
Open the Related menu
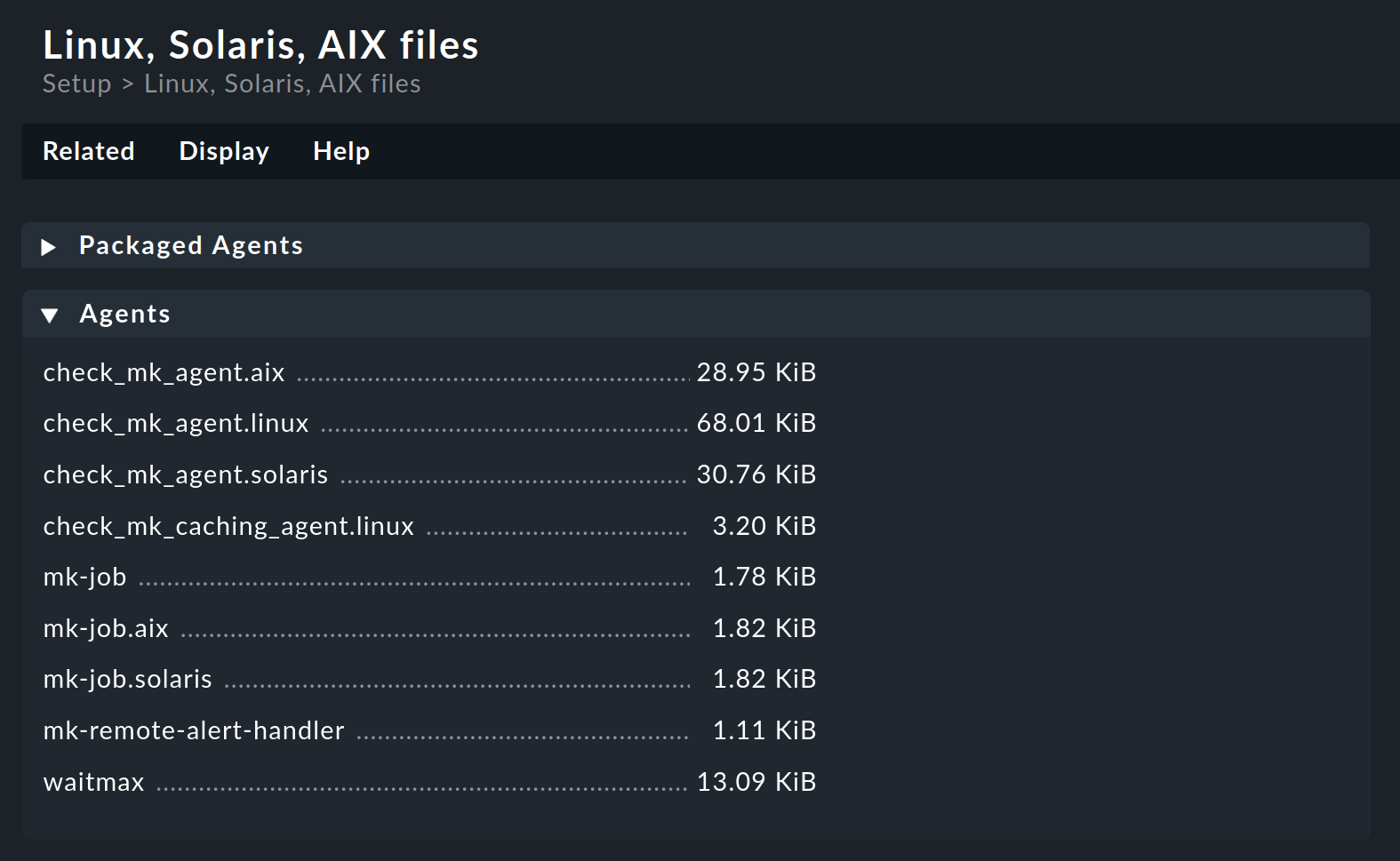tap(89, 151)
